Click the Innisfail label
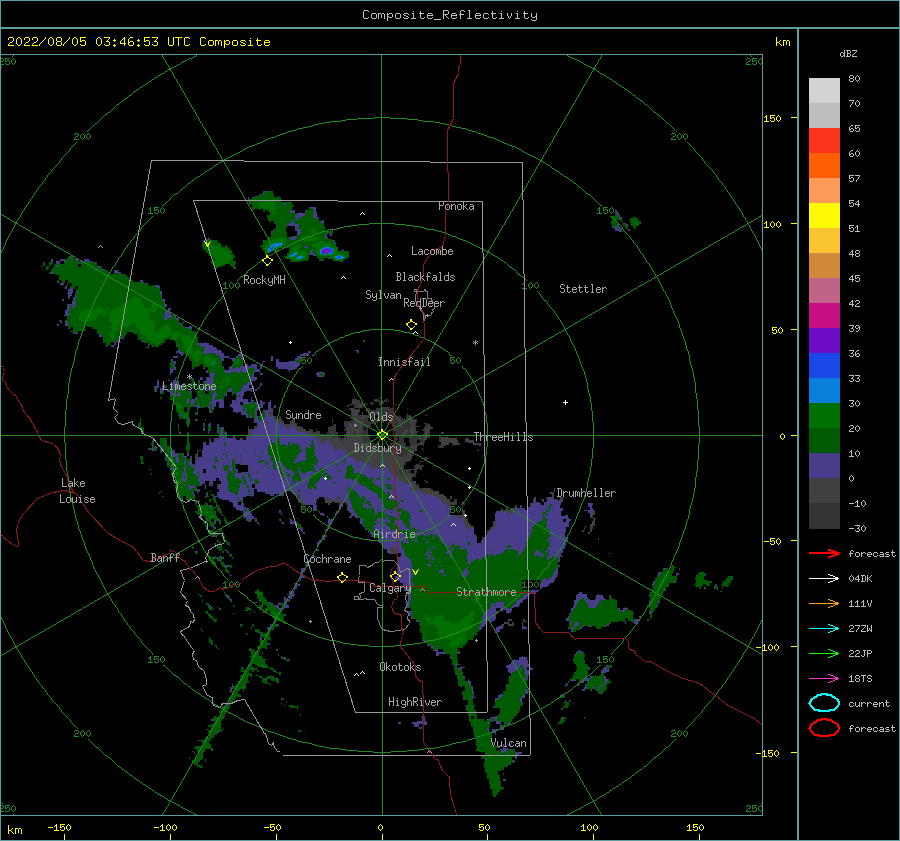The height and width of the screenshot is (841, 900). click(x=404, y=362)
